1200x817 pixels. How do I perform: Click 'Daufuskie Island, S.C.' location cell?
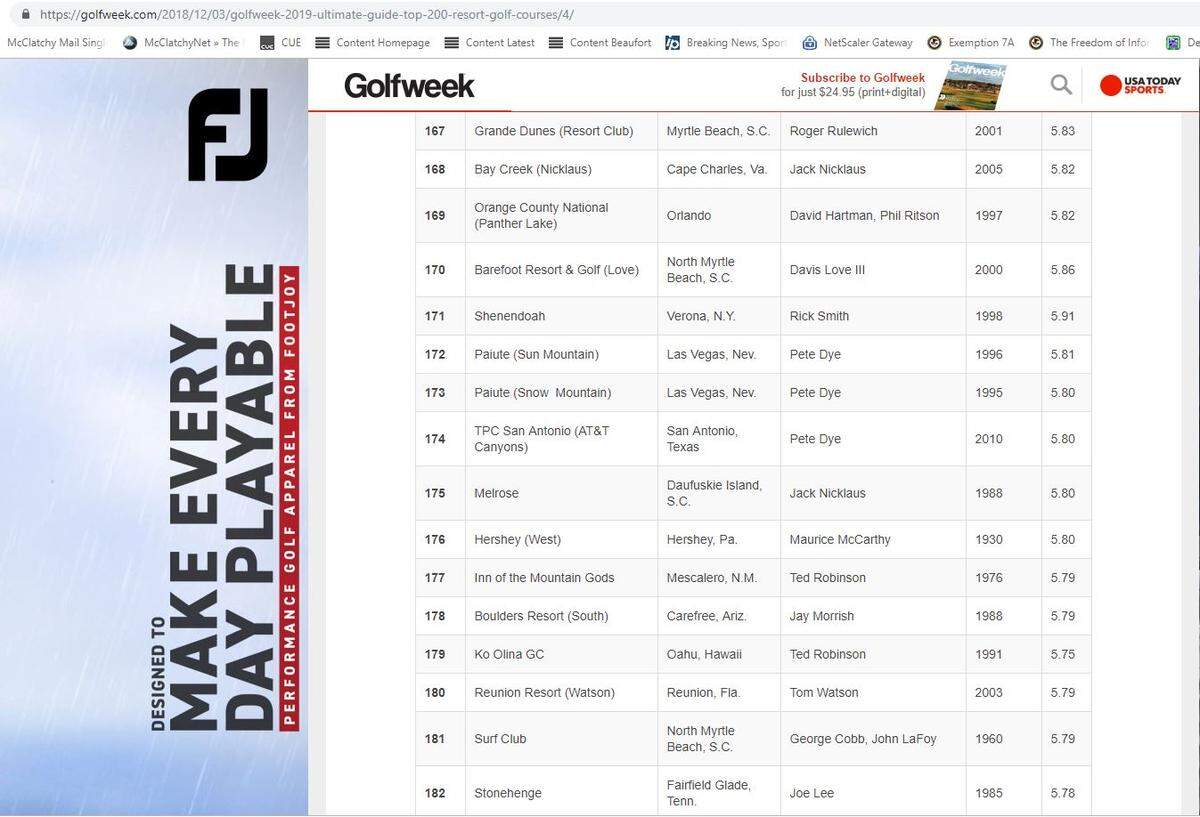coord(719,493)
